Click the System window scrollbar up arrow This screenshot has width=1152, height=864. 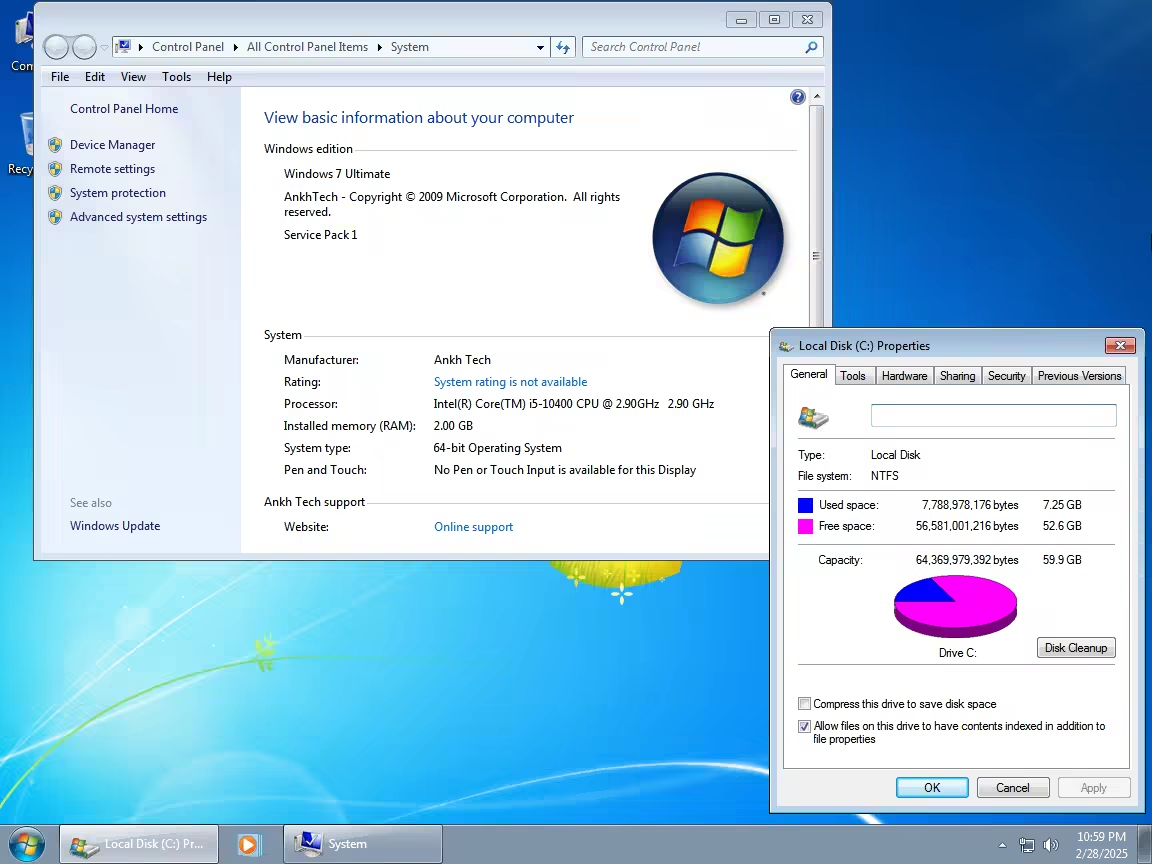[816, 97]
